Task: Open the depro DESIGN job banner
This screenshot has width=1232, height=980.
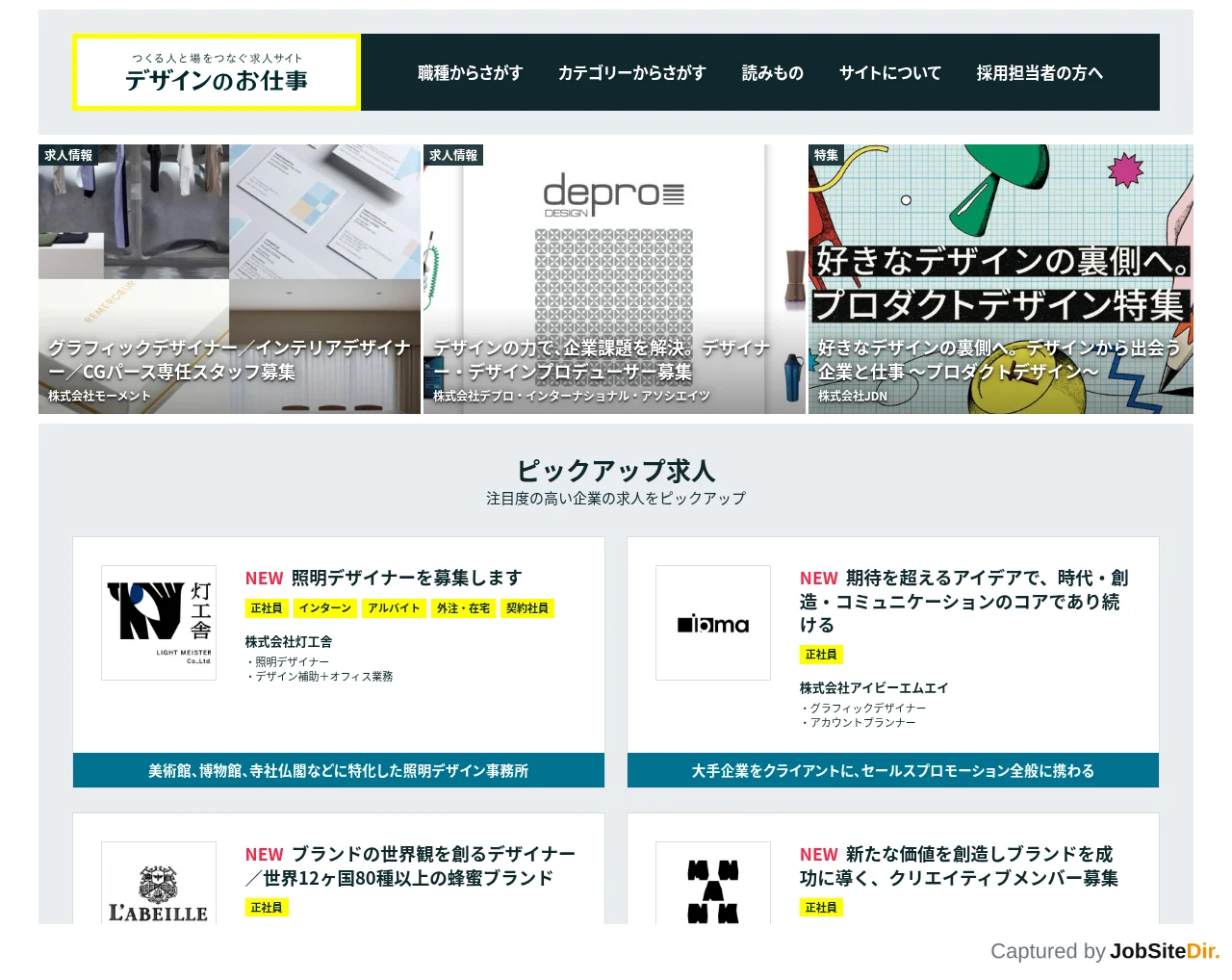Action: point(615,279)
